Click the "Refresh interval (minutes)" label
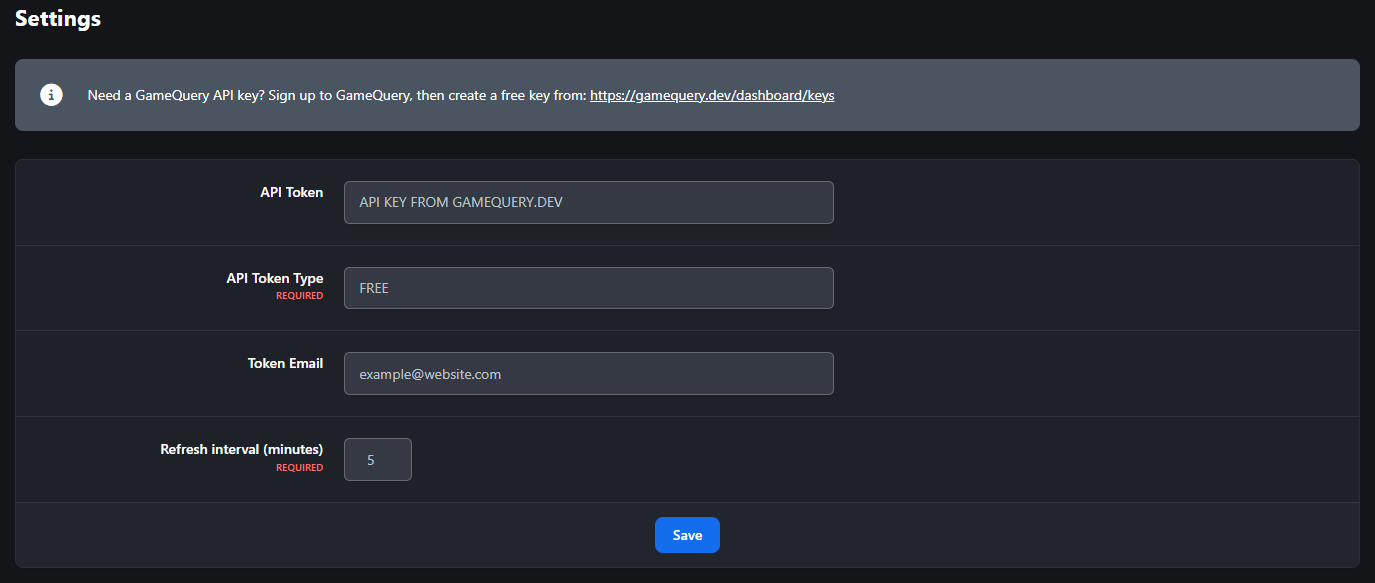This screenshot has height=583, width=1375. 242,449
